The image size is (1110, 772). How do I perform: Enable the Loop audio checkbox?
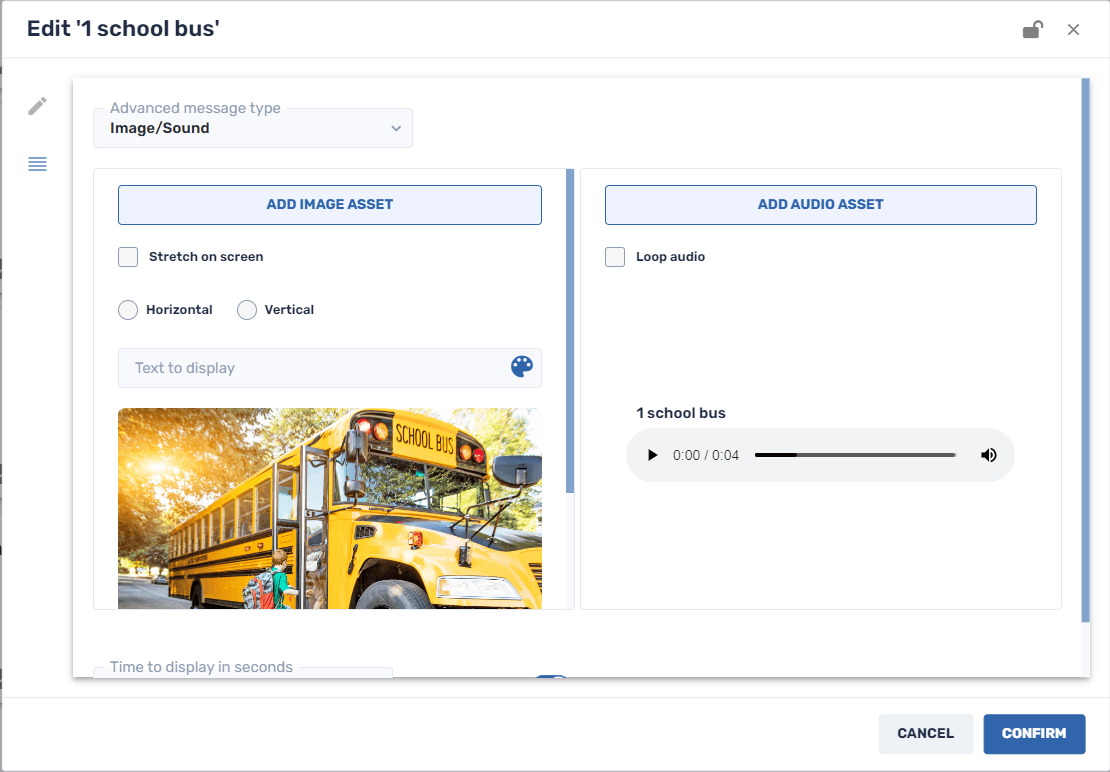[x=615, y=257]
